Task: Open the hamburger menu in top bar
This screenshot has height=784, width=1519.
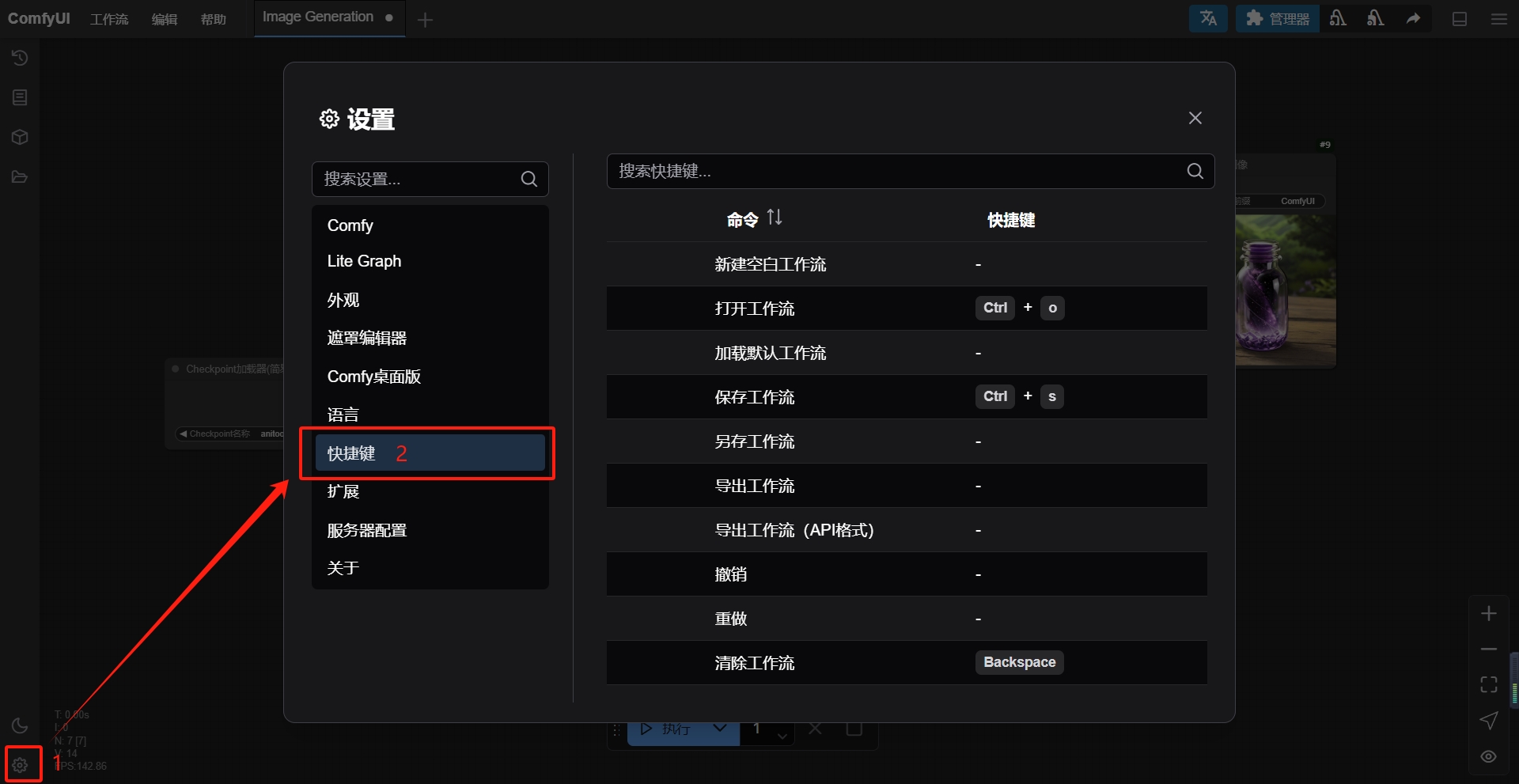Action: [1499, 19]
